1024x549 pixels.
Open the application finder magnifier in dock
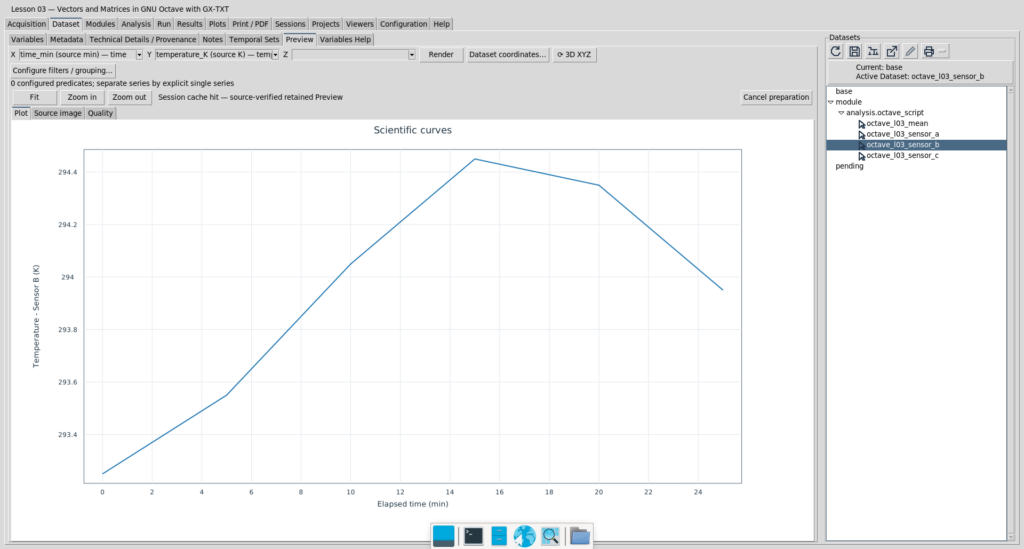click(550, 536)
